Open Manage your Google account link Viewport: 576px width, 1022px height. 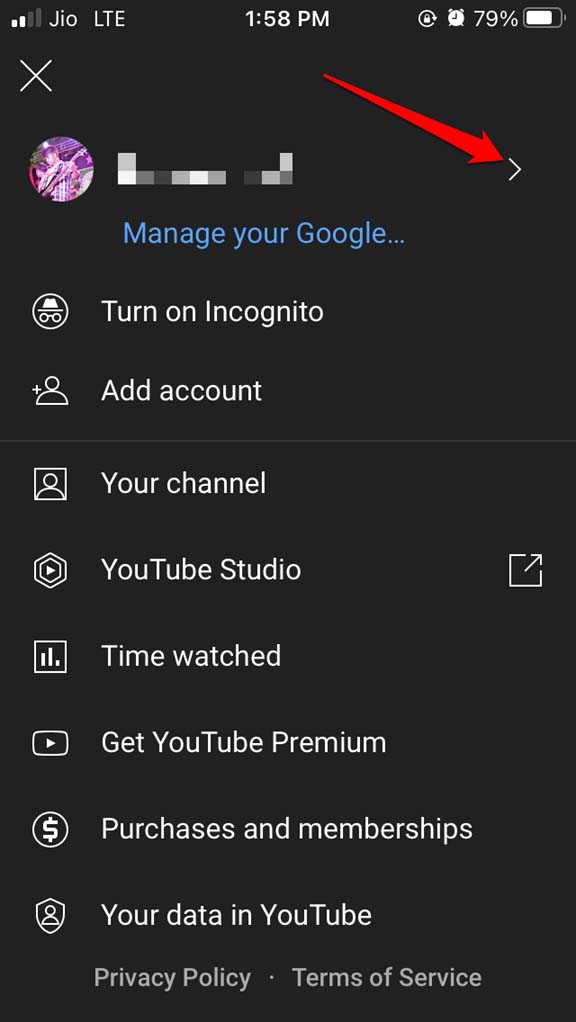click(263, 233)
